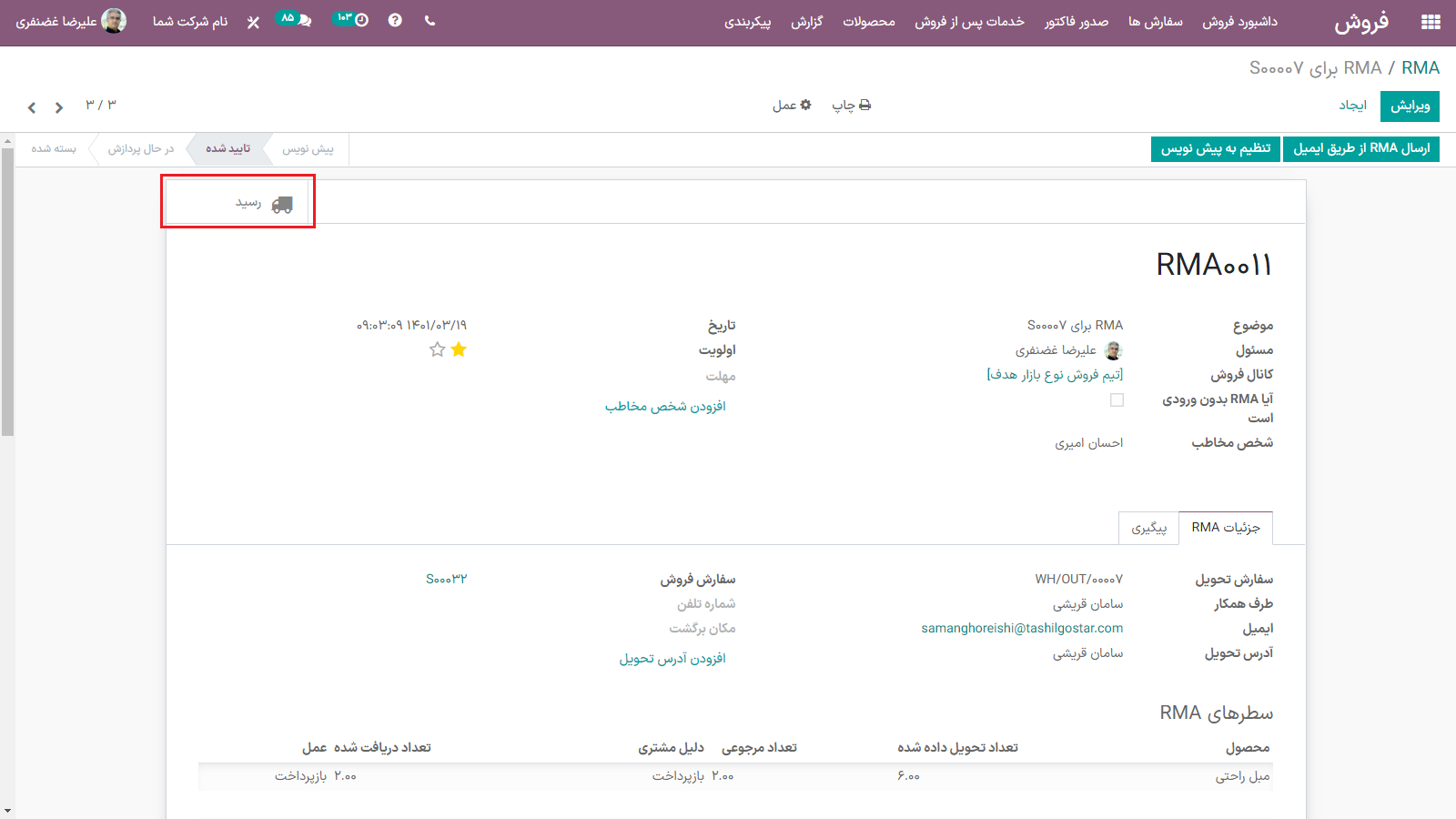This screenshot has width=1456, height=819.
Task: Click the receipt truck smart button
Action: 238,202
